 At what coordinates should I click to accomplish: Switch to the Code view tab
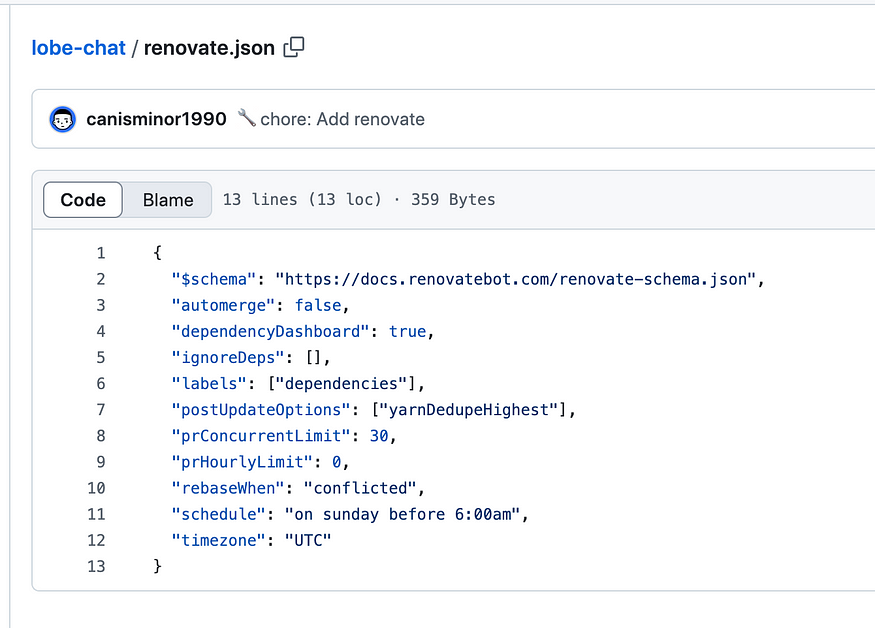click(83, 200)
